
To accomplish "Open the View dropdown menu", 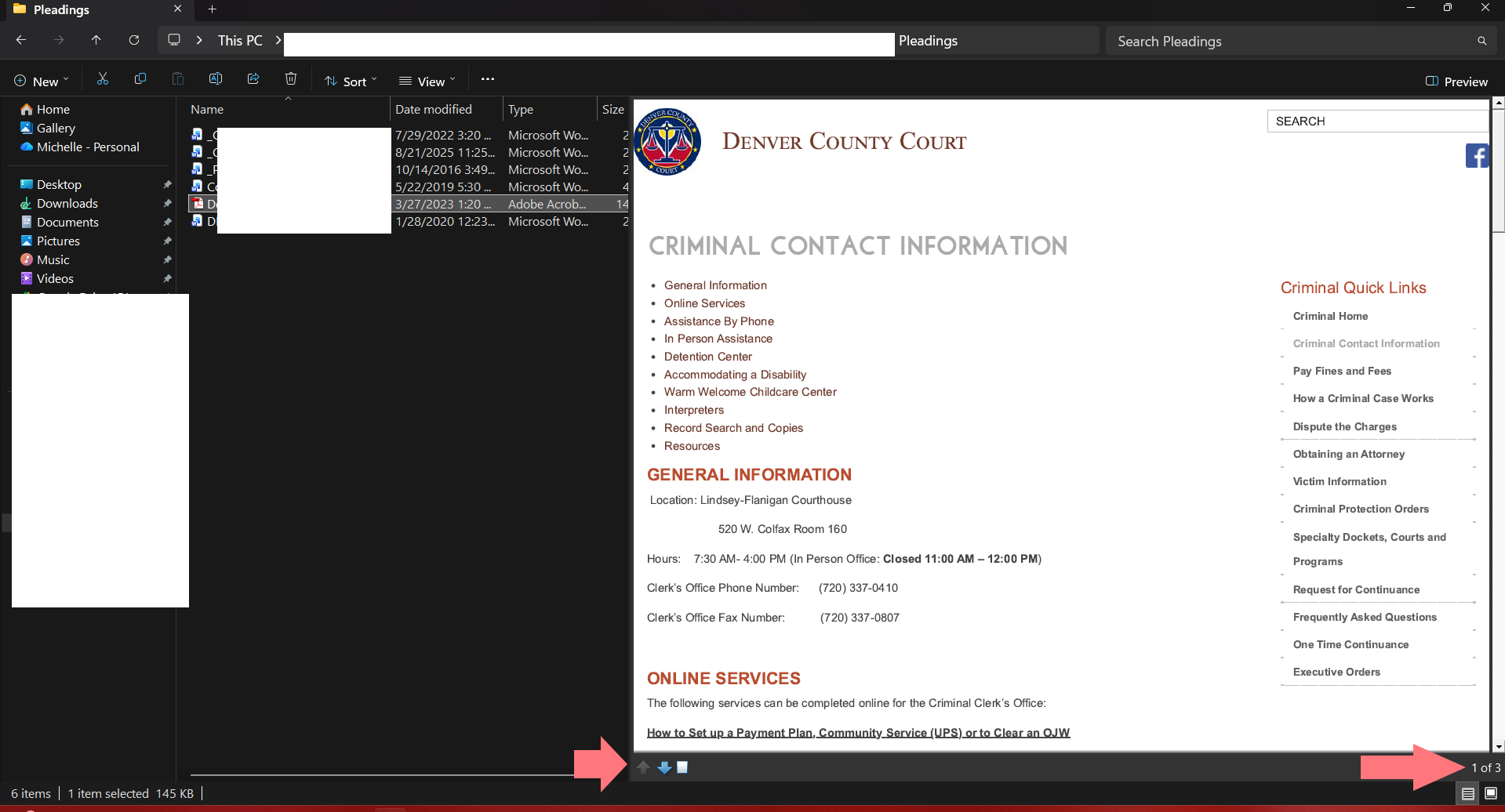I will 427,82.
